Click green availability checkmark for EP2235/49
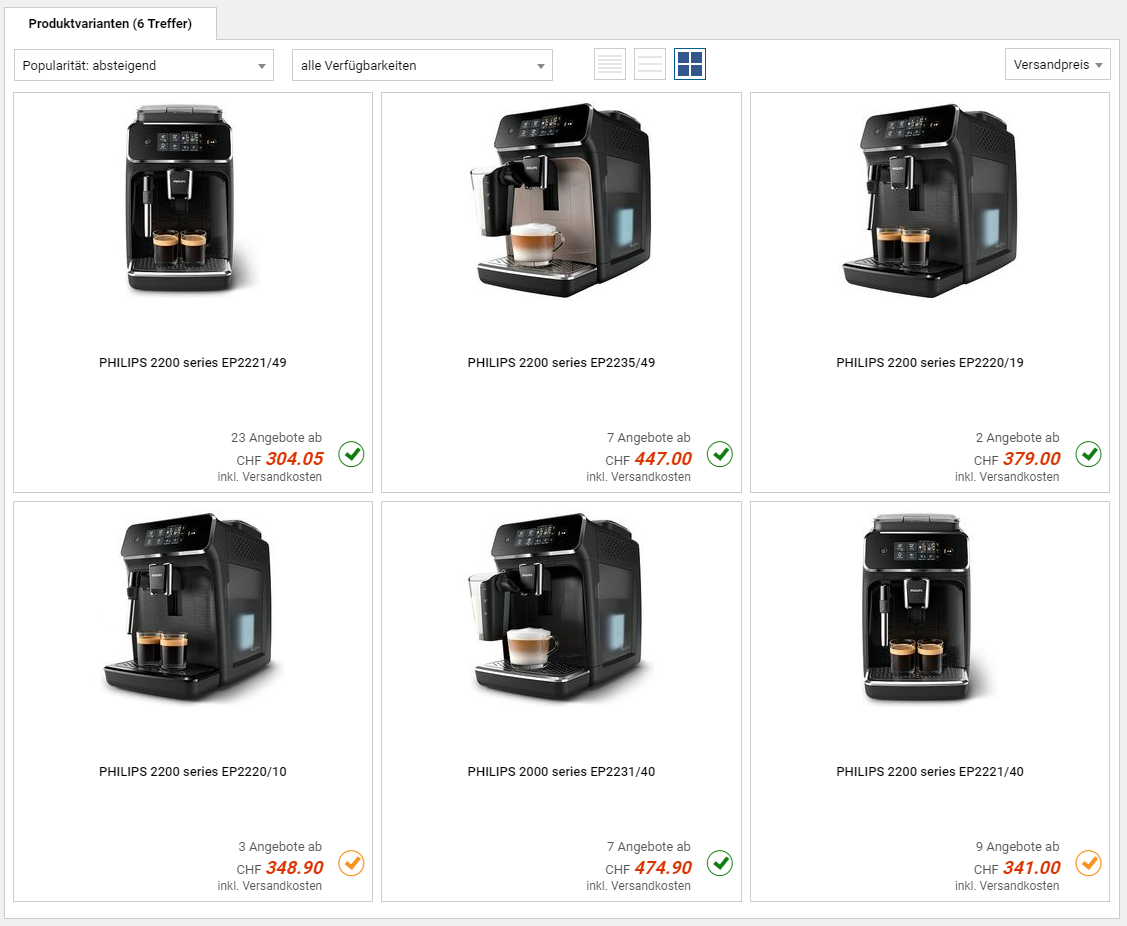 719,454
